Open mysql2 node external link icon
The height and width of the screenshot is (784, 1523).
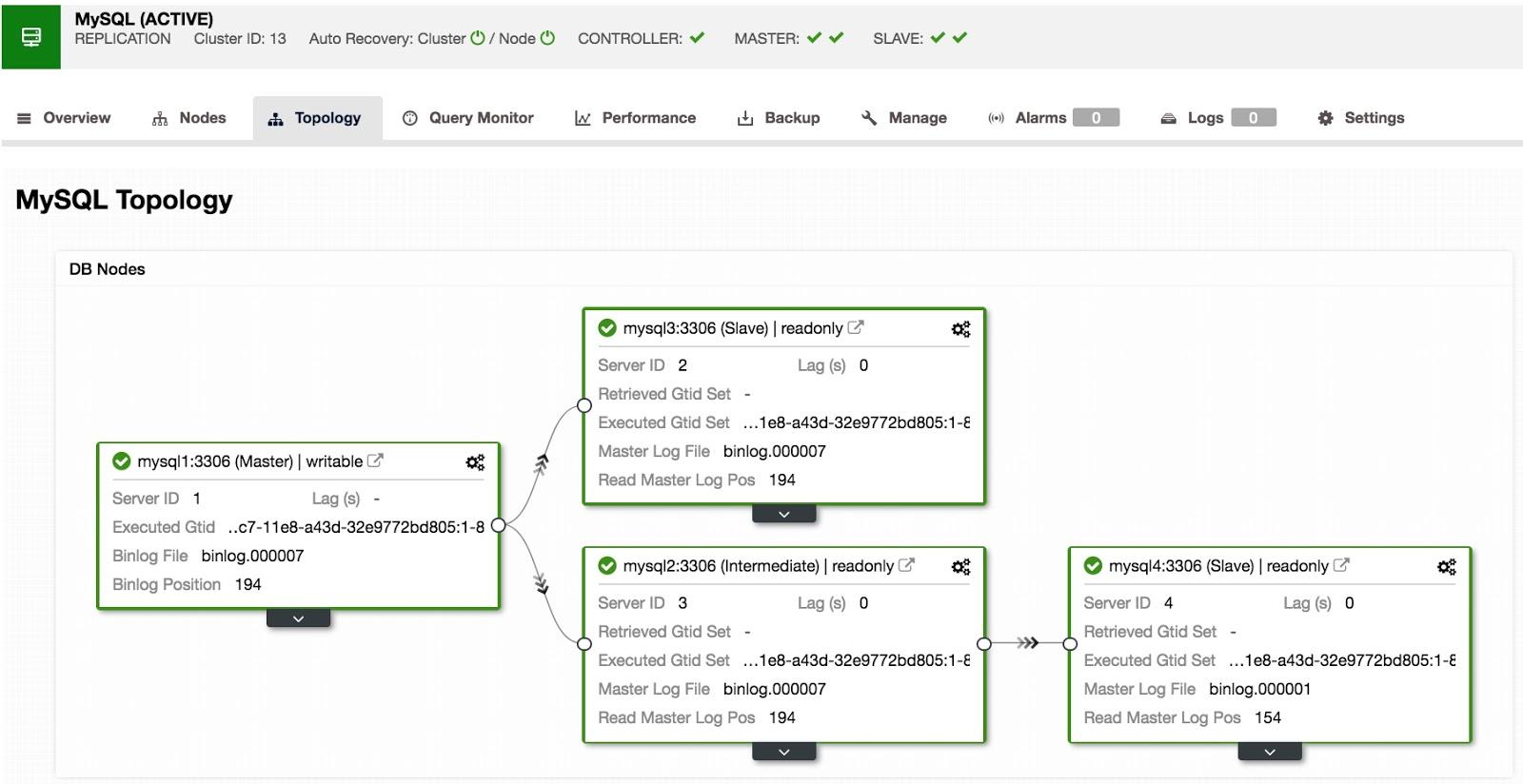pyautogui.click(x=906, y=565)
